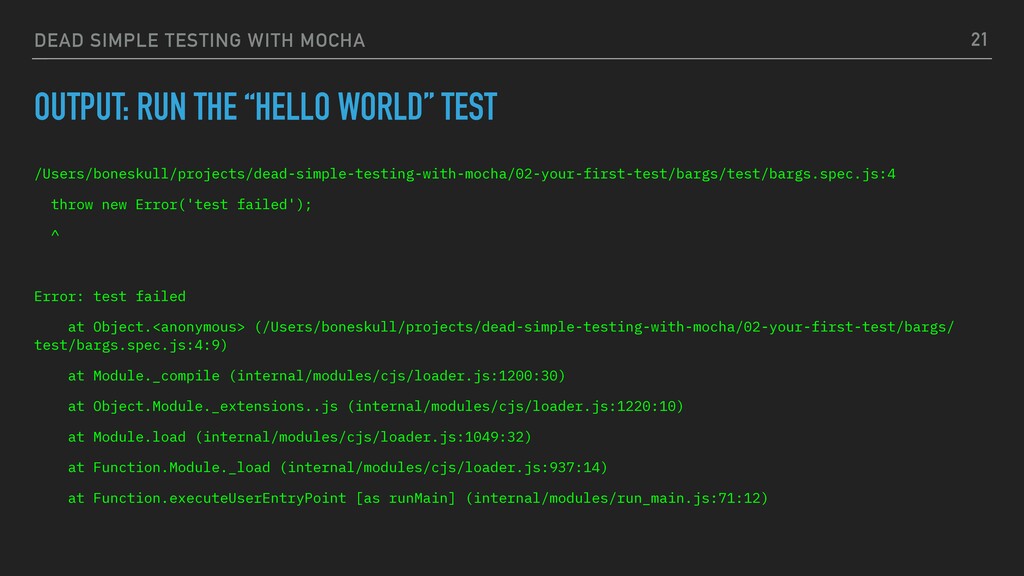
Task: Click the '[as runMain]' text
Action: pyautogui.click(x=406, y=498)
